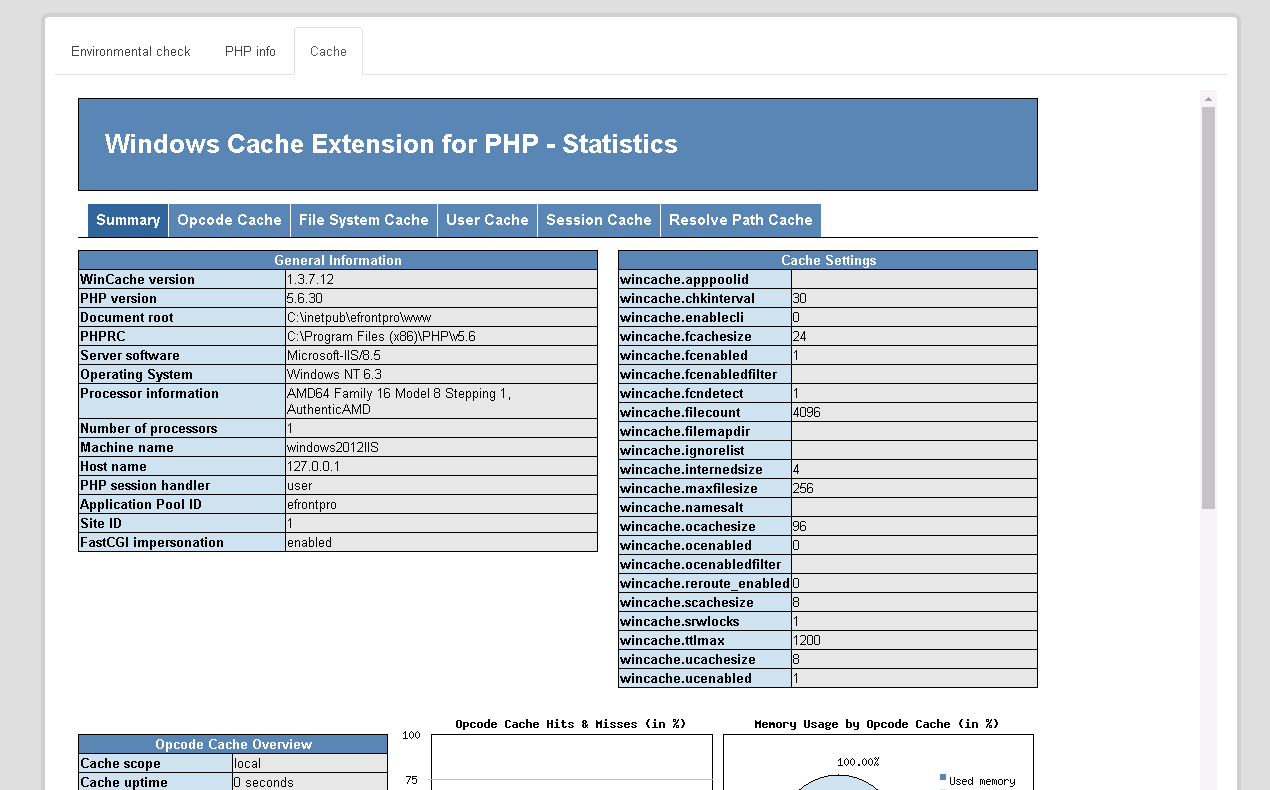Image resolution: width=1270 pixels, height=790 pixels.
Task: Click the AMD64 processor information value
Action: [399, 402]
